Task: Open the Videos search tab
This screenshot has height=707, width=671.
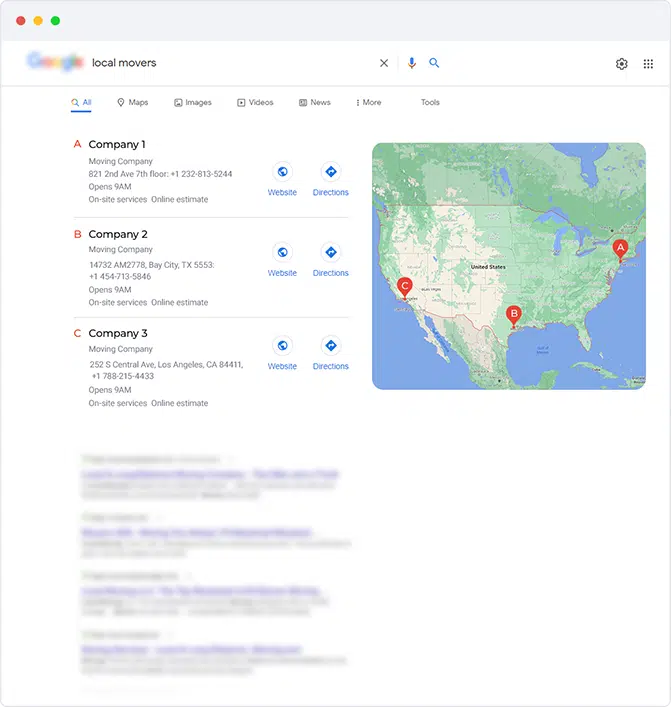Action: coord(255,103)
